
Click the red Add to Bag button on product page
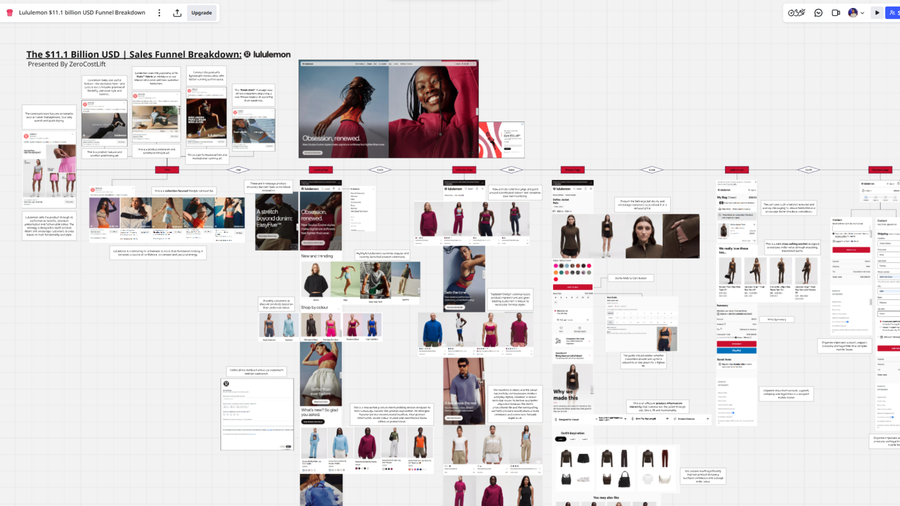[x=572, y=287]
